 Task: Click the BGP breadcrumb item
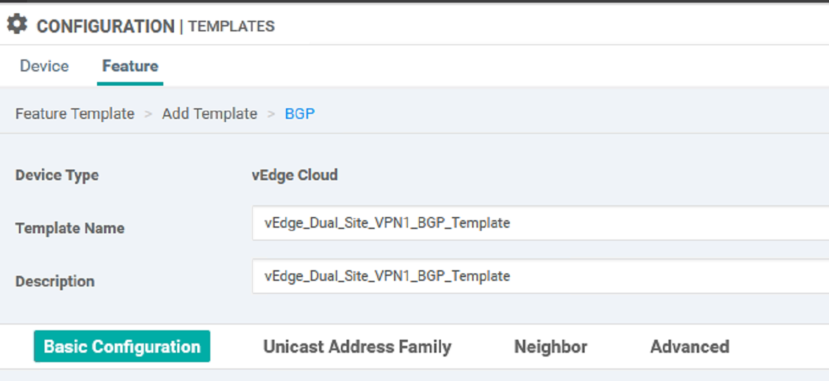[x=300, y=114]
